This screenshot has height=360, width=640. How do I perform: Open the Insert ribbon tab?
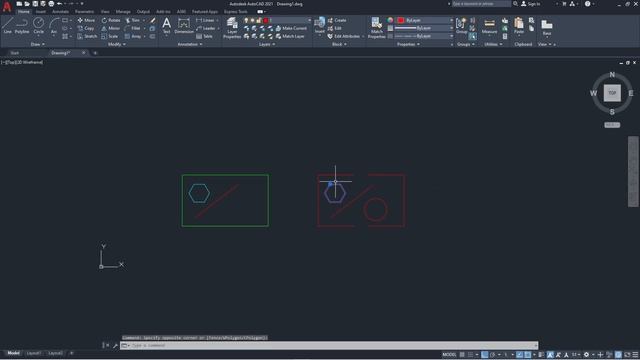coord(40,12)
